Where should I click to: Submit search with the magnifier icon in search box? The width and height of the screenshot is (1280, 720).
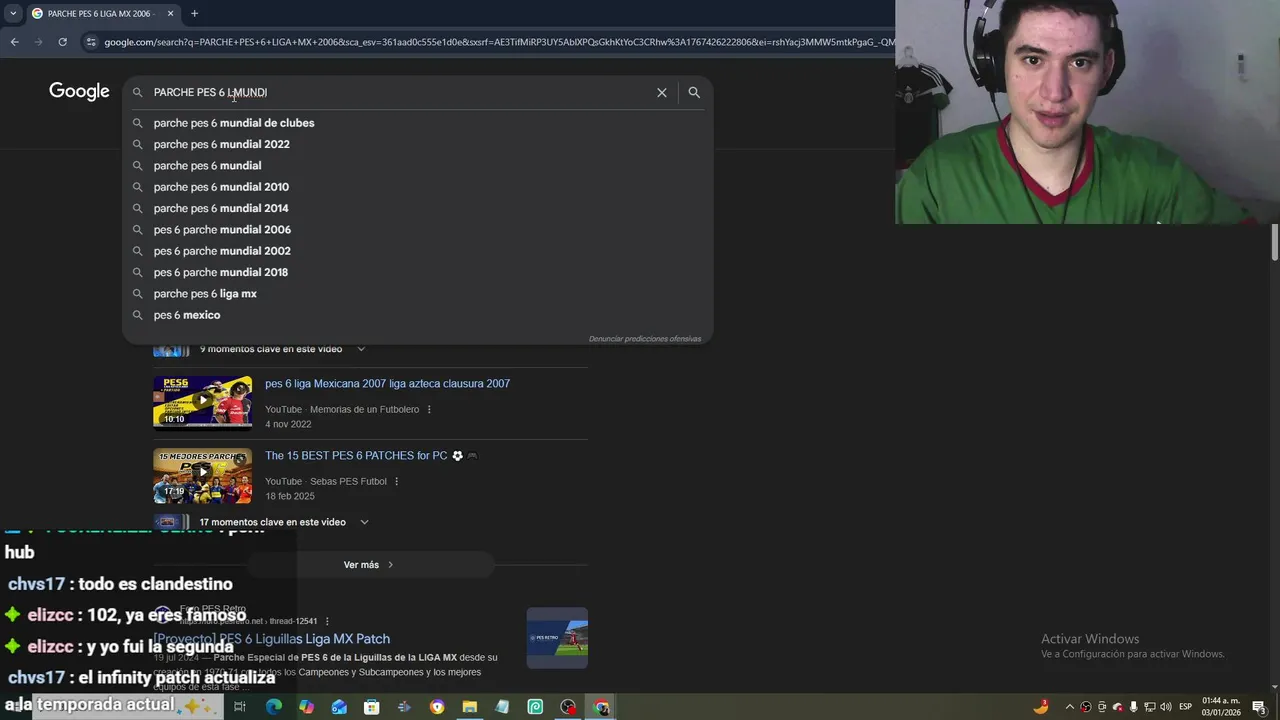point(694,92)
